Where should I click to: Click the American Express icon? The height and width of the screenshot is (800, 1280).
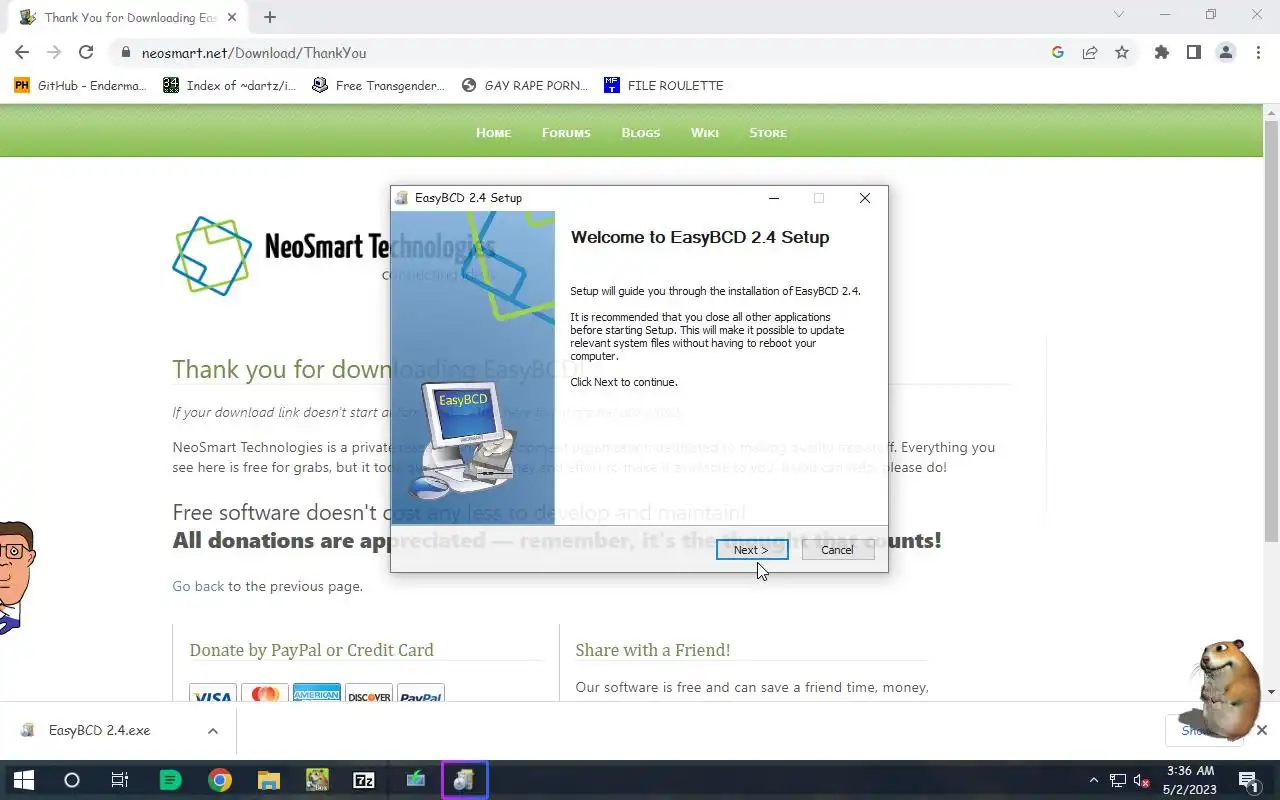317,694
